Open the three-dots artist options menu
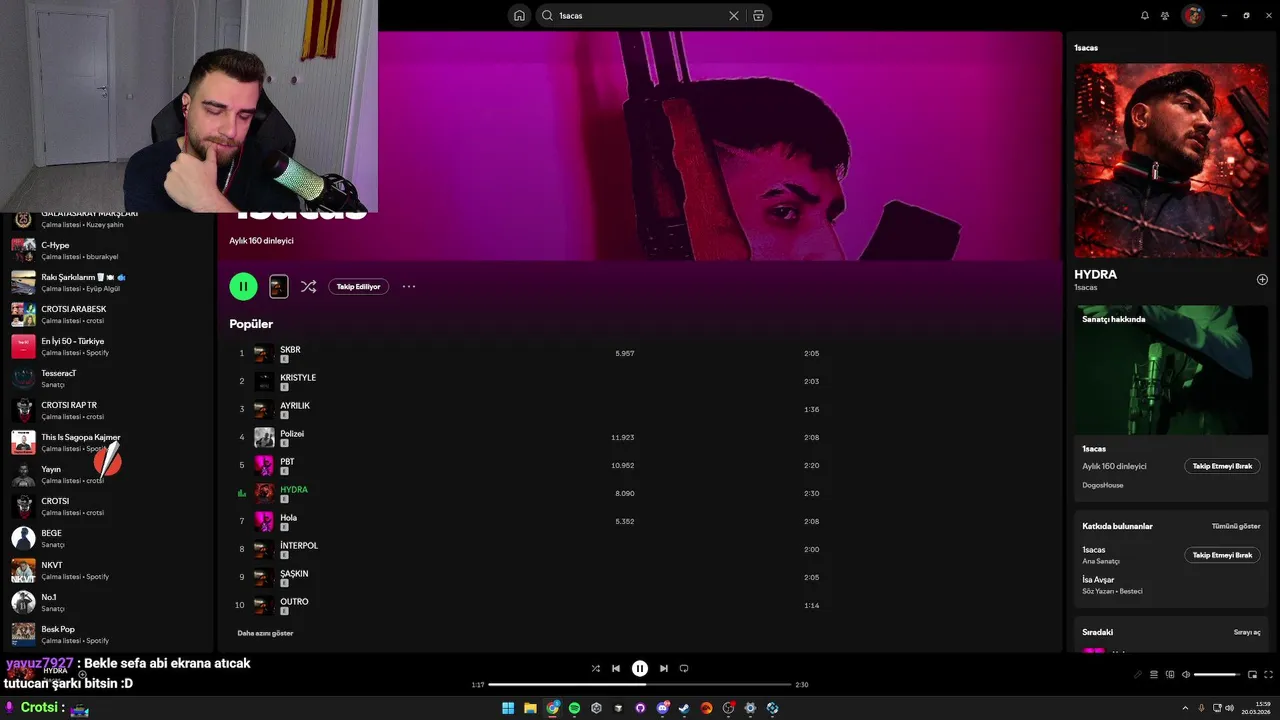Image resolution: width=1280 pixels, height=720 pixels. (409, 286)
